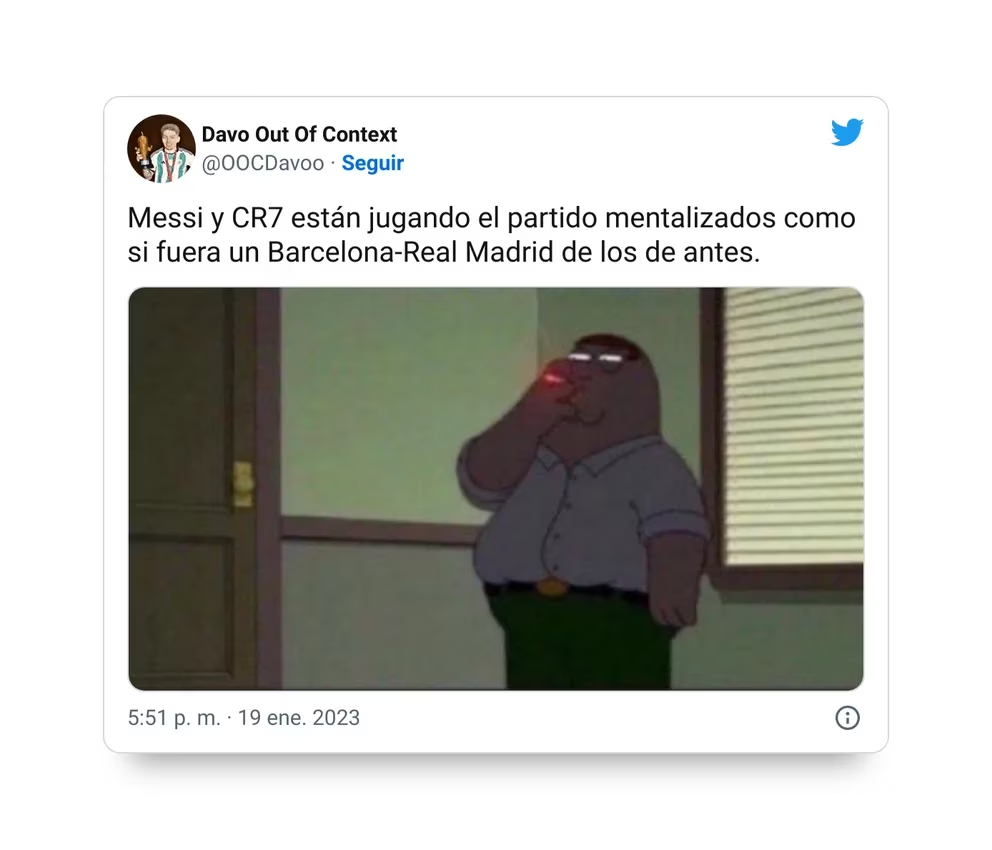The width and height of the screenshot is (992, 850).
Task: Click the word mentalizados in the tweet
Action: (690, 218)
